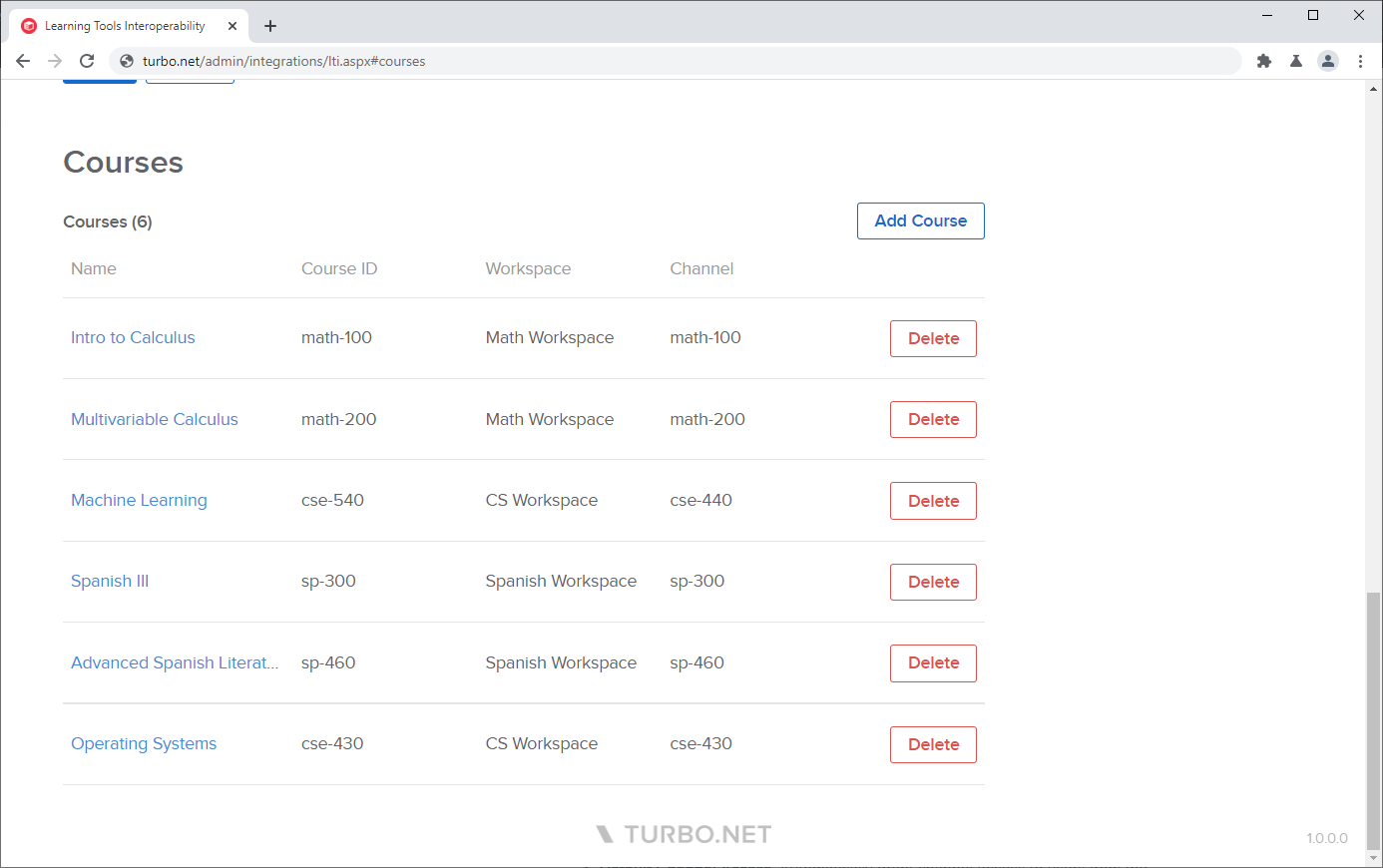Open the Extensions puzzle icon
1383x868 pixels.
[1264, 61]
